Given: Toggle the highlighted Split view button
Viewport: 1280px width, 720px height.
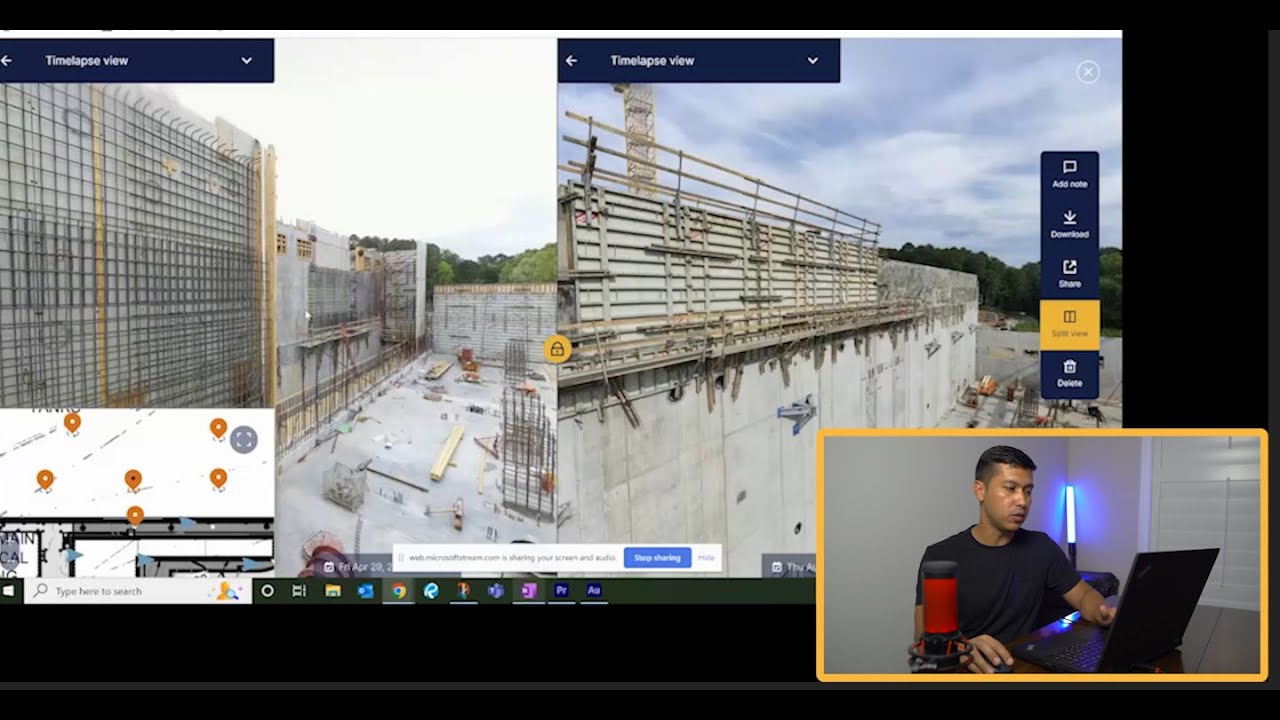Looking at the screenshot, I should (1069, 324).
